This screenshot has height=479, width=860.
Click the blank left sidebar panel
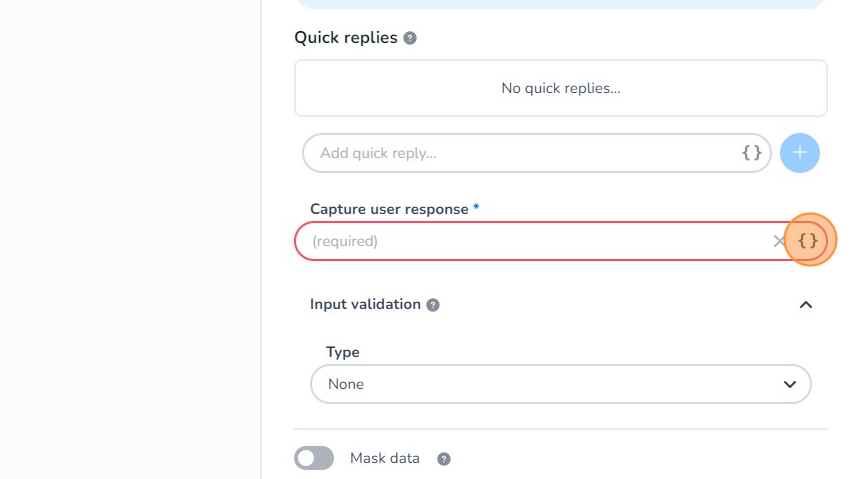(x=130, y=240)
